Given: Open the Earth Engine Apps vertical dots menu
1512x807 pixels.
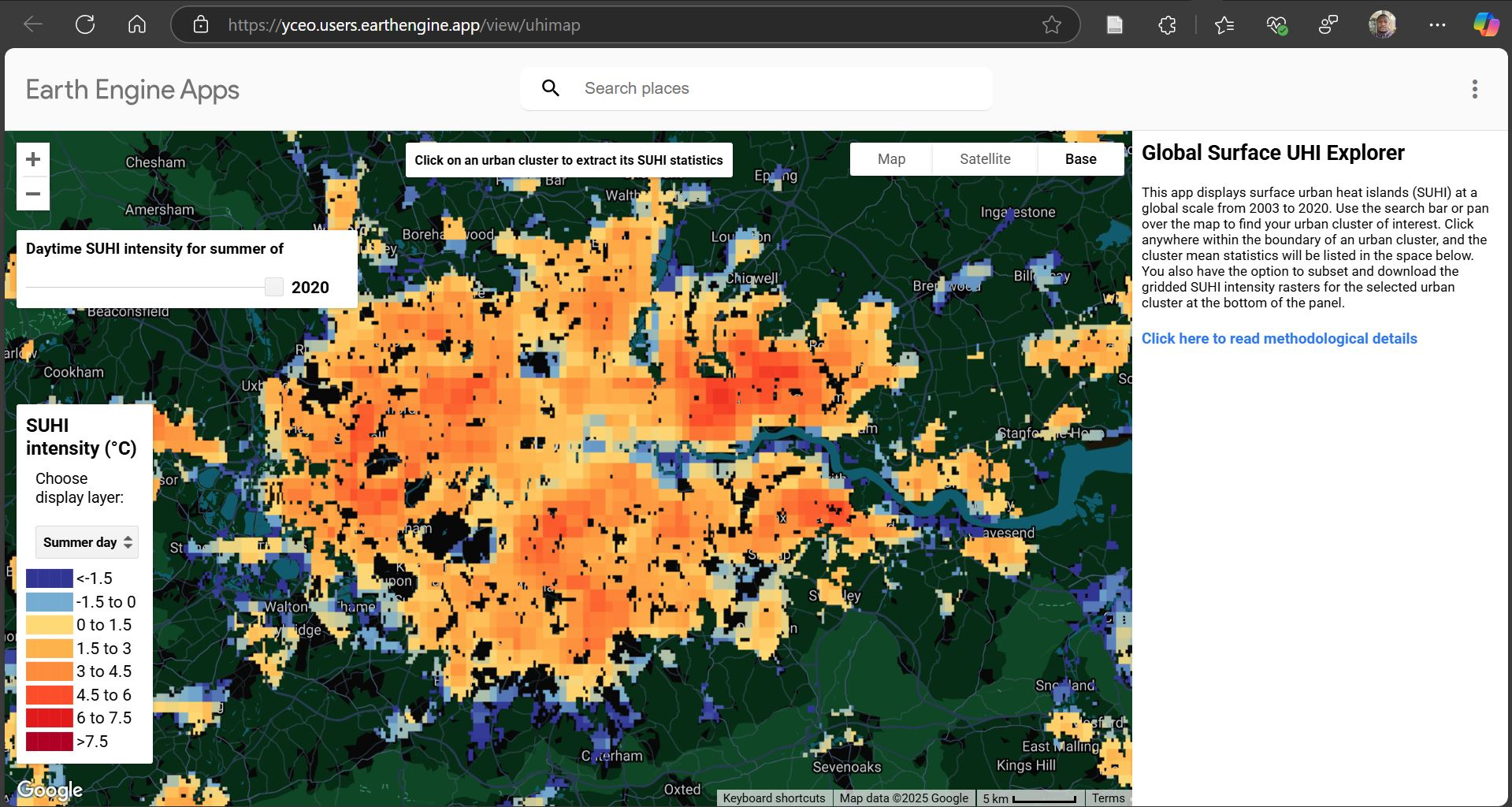Looking at the screenshot, I should [x=1475, y=89].
